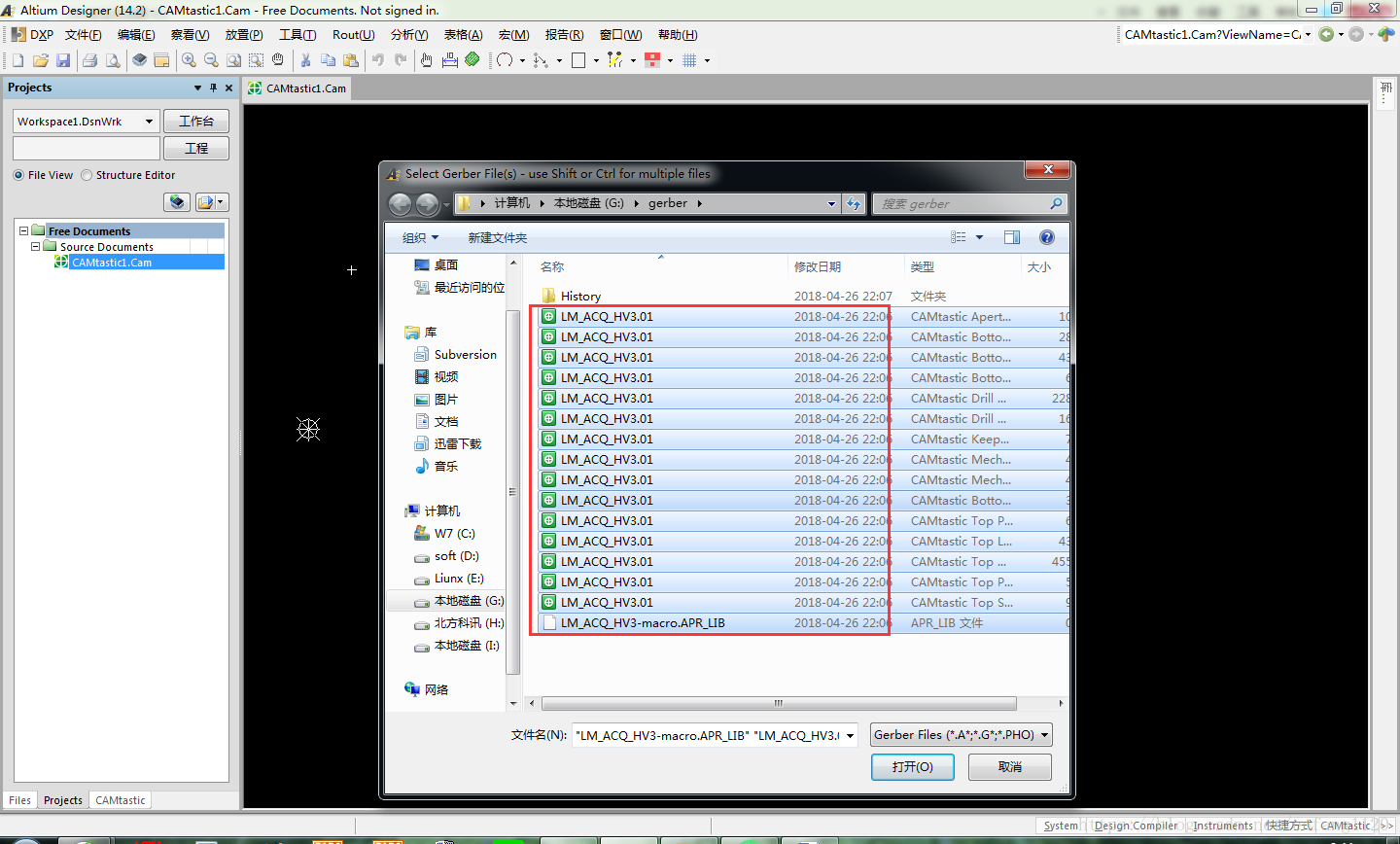Screen dimensions: 1400x844
Task: Click the 工程 button
Action: tap(196, 148)
